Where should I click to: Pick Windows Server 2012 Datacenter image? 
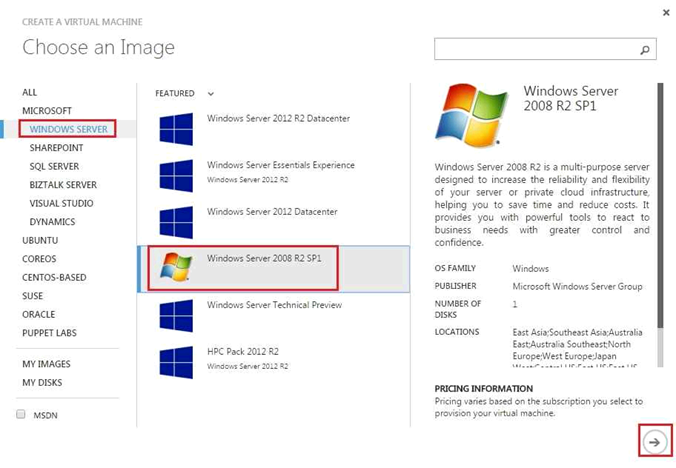point(273,222)
